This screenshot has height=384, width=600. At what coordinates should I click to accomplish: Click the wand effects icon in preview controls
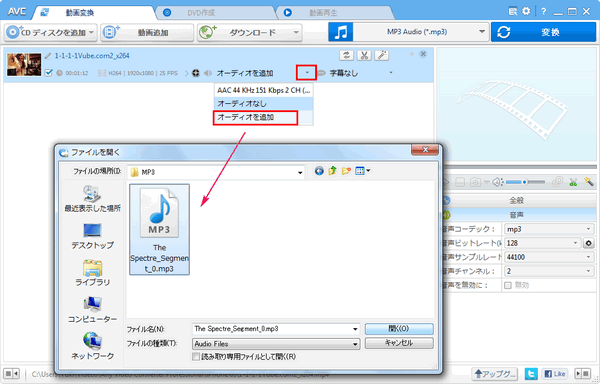tap(589, 182)
